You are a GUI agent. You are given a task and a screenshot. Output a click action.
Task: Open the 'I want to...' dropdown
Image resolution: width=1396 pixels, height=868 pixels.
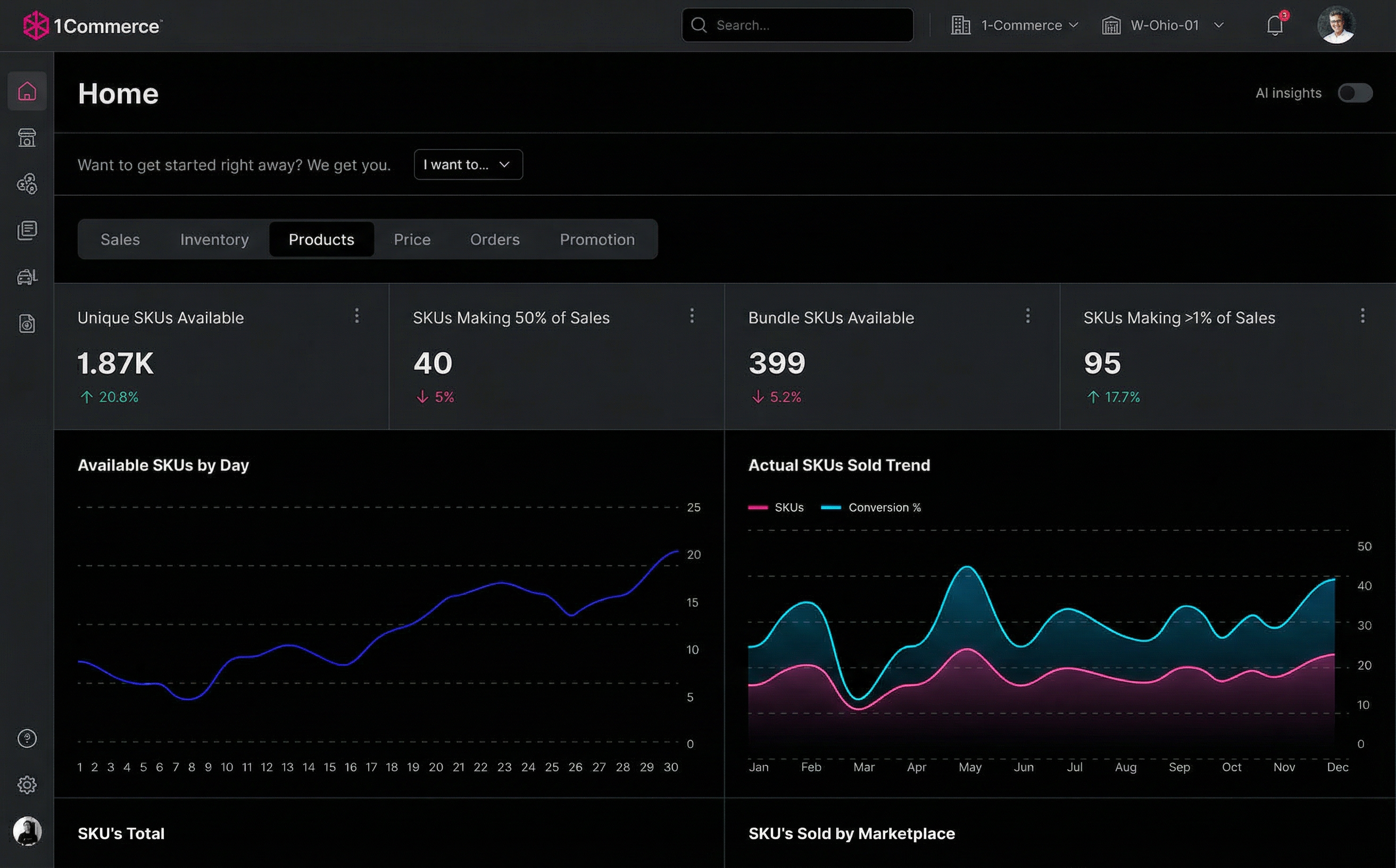[x=468, y=164]
